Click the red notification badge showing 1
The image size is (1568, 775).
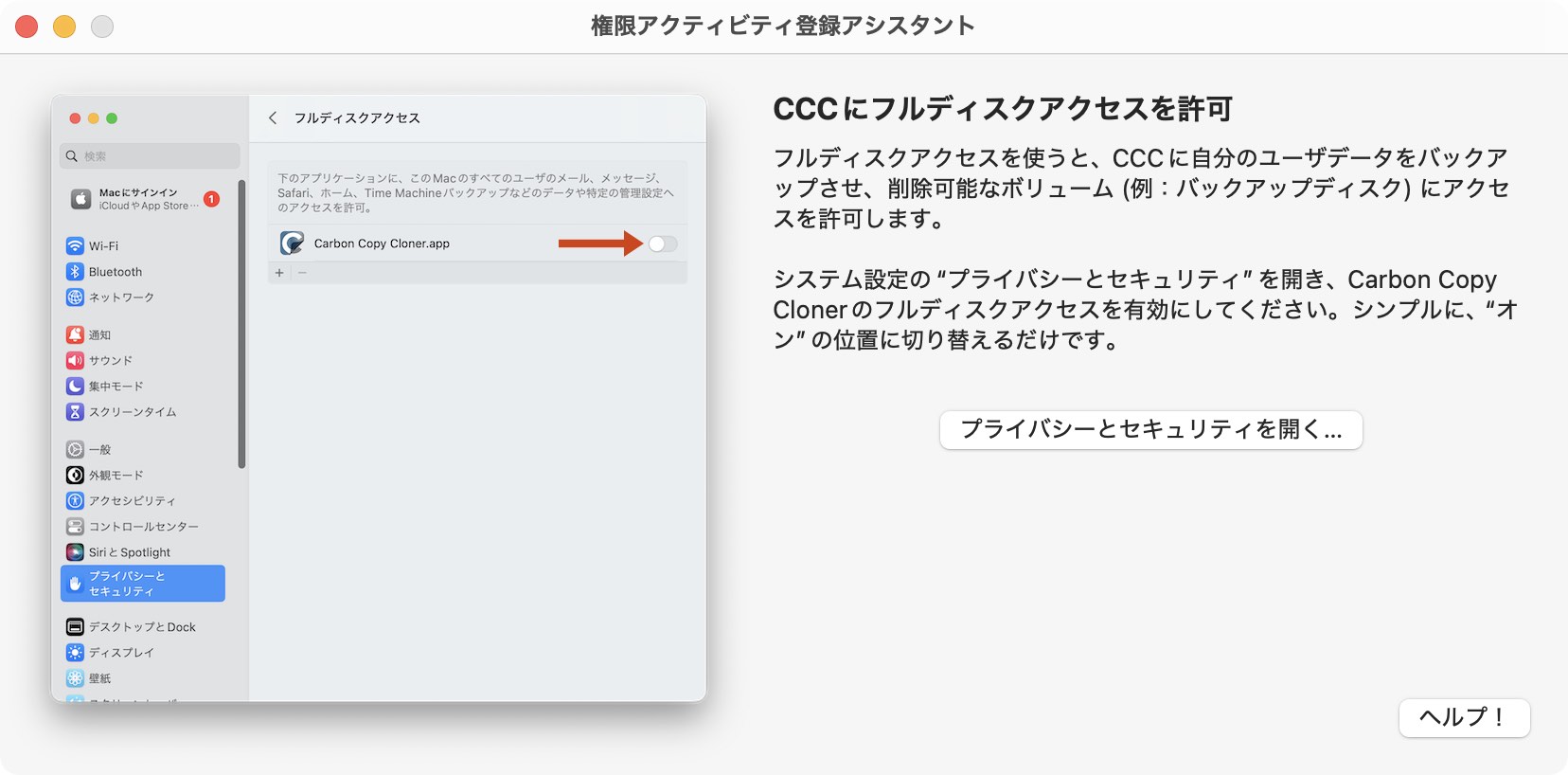pyautogui.click(x=211, y=199)
